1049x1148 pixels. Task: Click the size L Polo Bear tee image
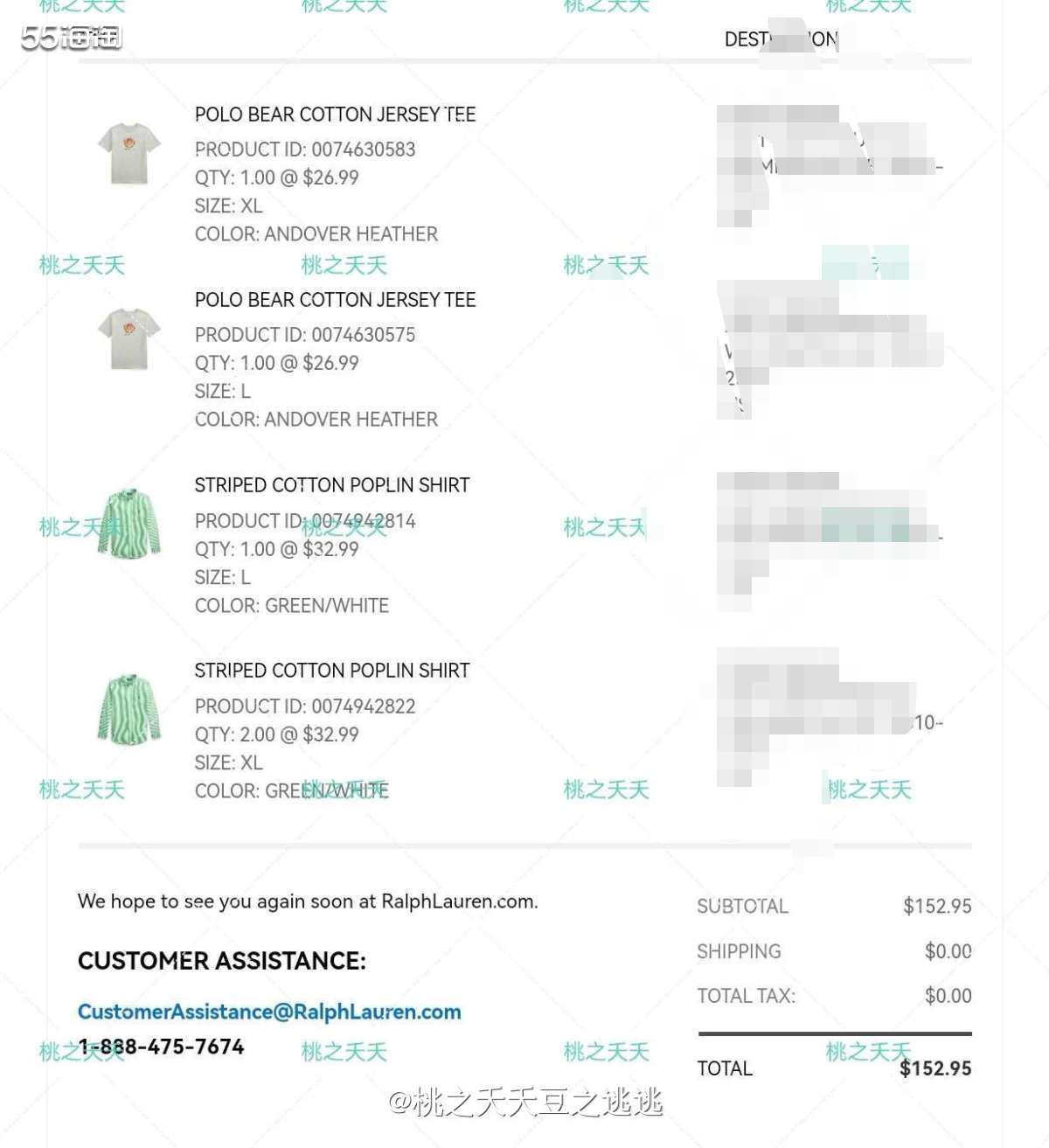click(x=129, y=337)
